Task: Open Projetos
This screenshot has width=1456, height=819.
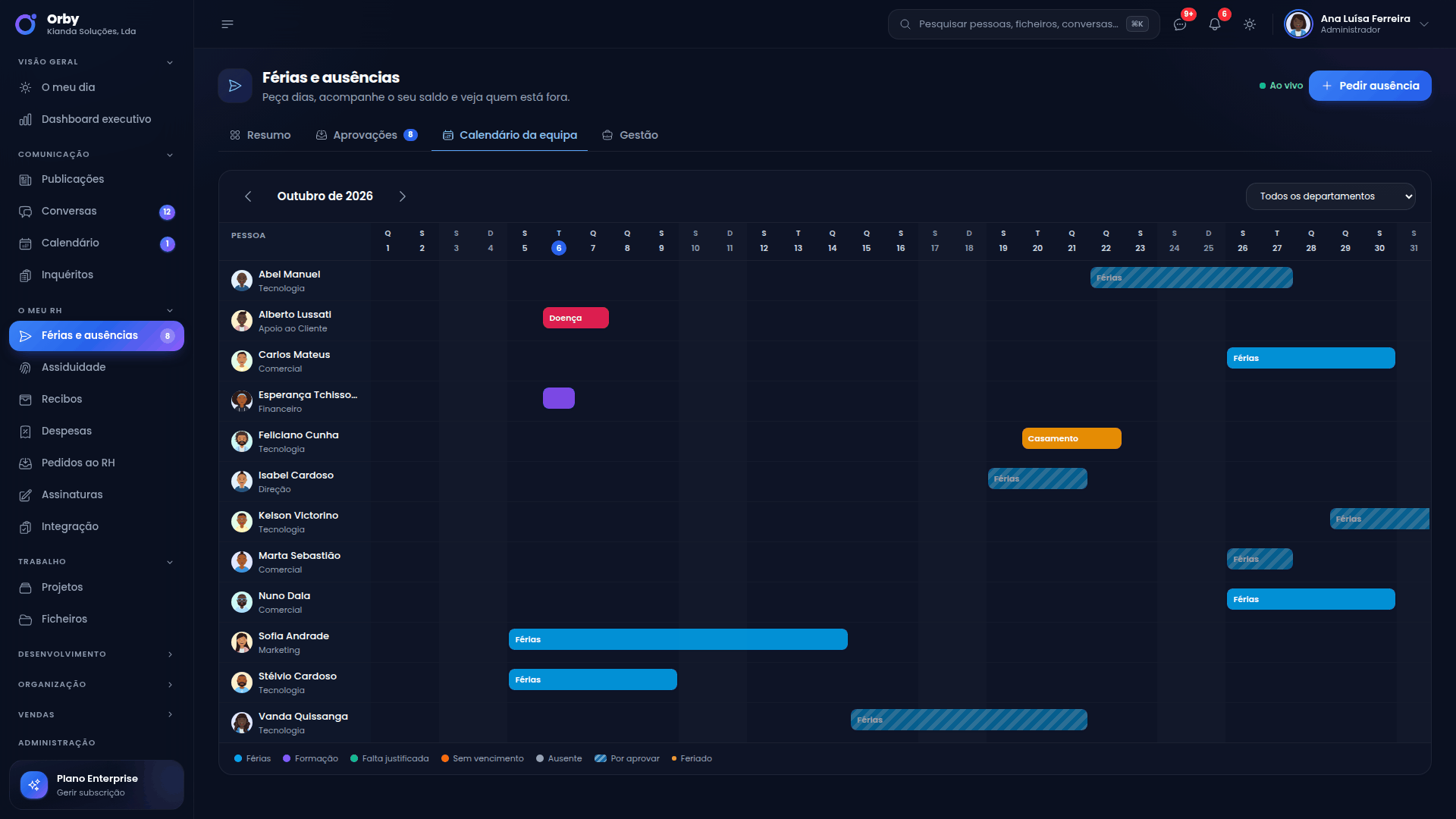Action: pos(96,587)
